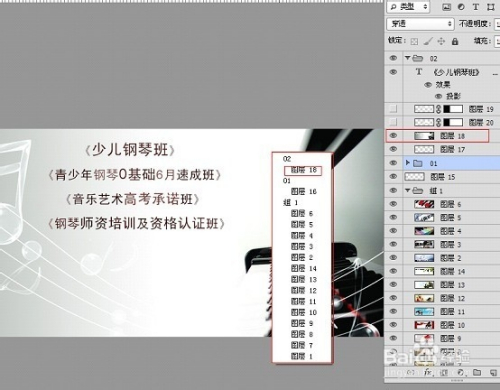Click the add layer mask icon
500x390 pixels.
point(444,372)
